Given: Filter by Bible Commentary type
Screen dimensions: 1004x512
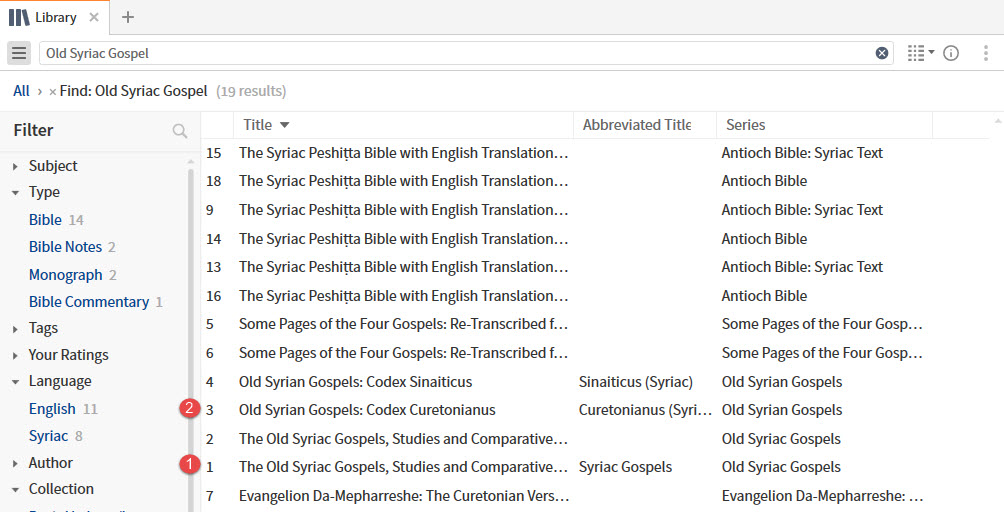Looking at the screenshot, I should click(x=89, y=301).
